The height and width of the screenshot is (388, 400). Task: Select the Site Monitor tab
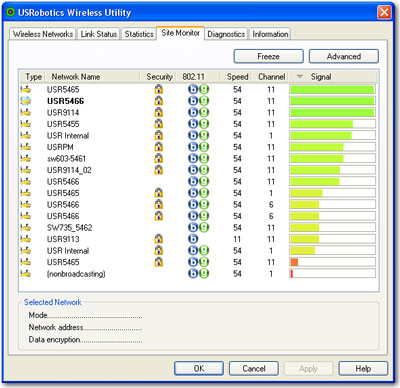point(180,33)
